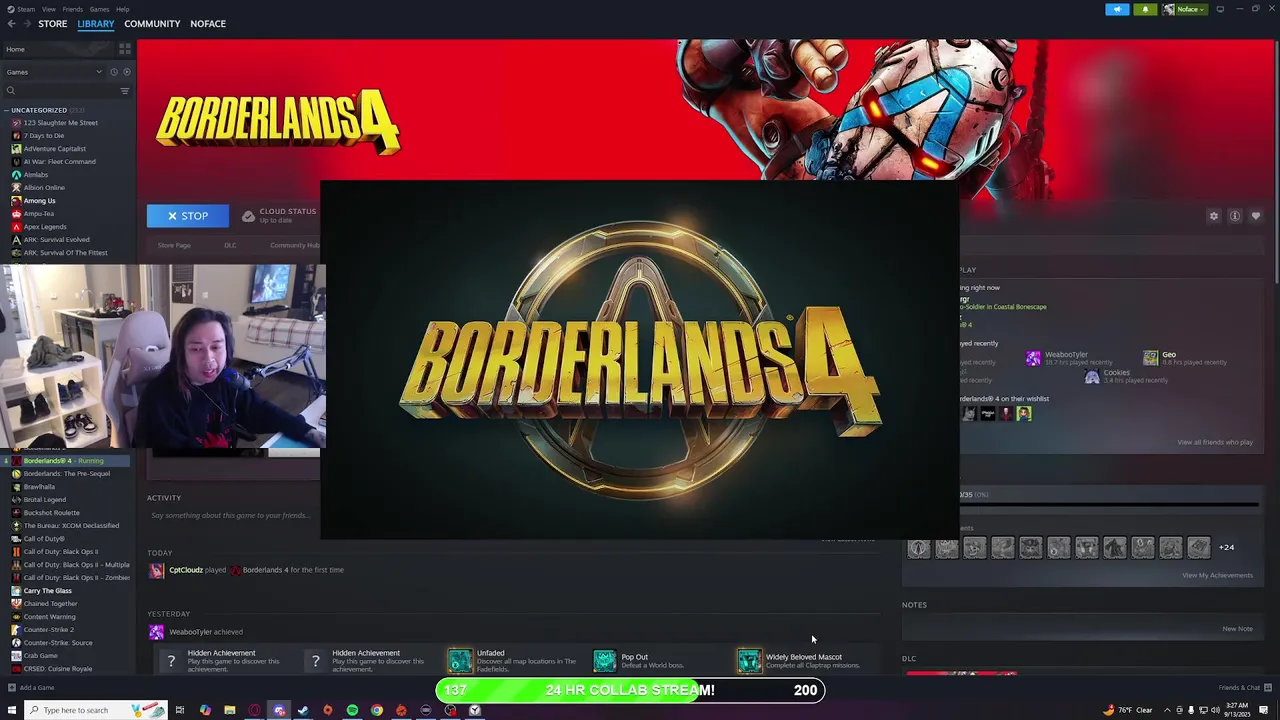Open CptCloudz profile link
The height and width of the screenshot is (720, 1280).
click(186, 570)
